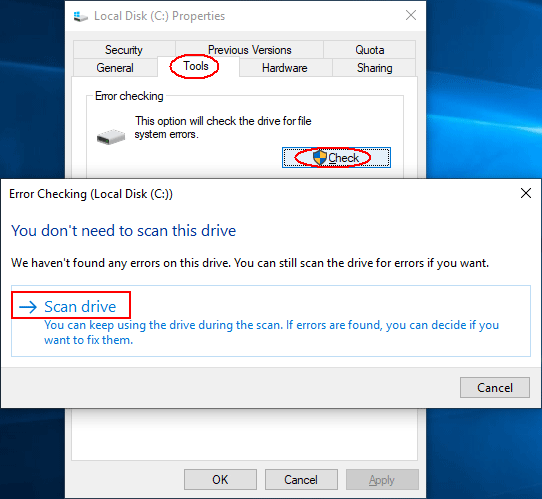Switch to the Security tab
This screenshot has width=542, height=499.
[124, 50]
